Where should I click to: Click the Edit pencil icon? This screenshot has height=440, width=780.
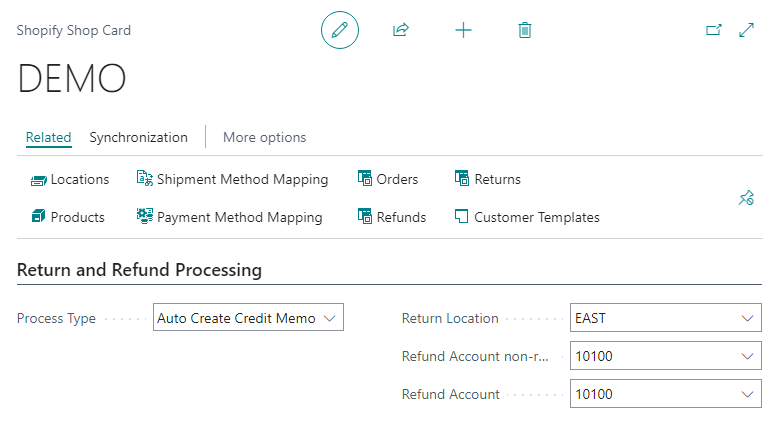(339, 30)
